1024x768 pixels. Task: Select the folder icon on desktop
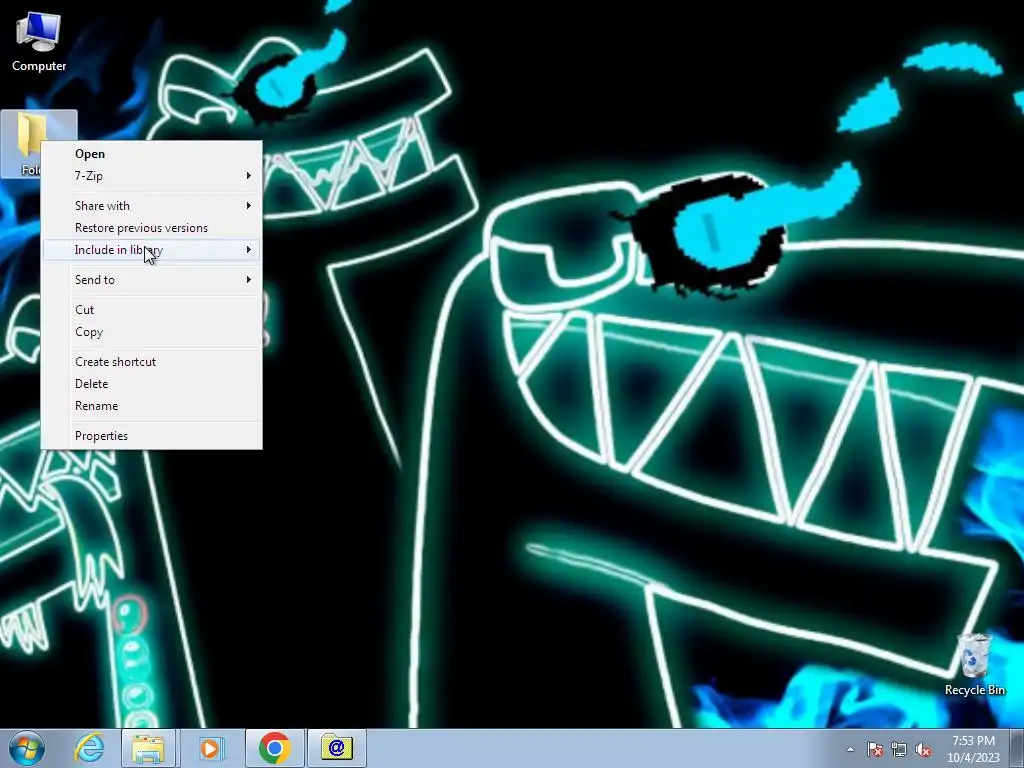point(23,142)
